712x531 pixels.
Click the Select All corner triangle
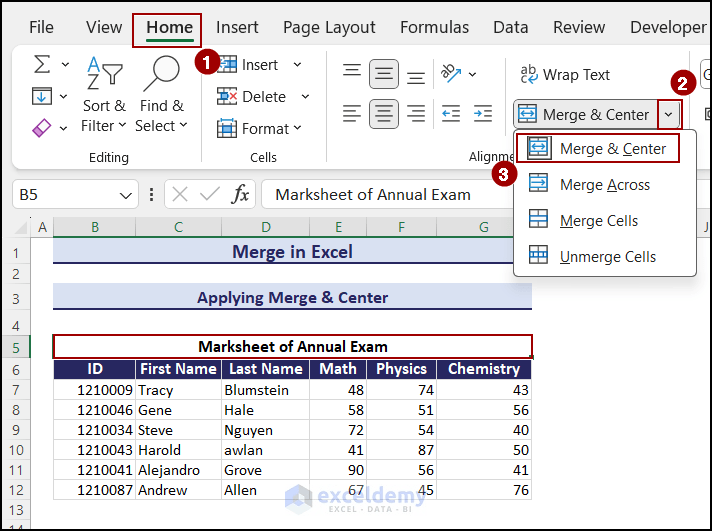[x=19, y=226]
